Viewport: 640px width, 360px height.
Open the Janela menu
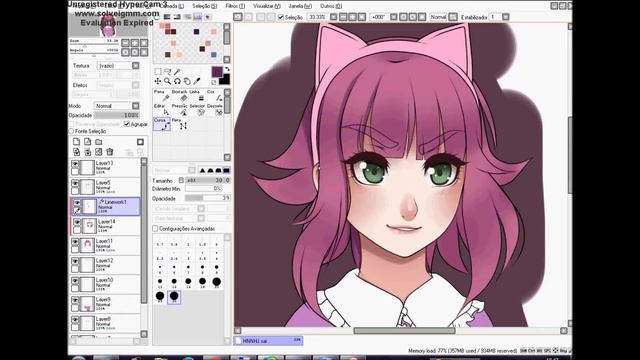pos(300,6)
